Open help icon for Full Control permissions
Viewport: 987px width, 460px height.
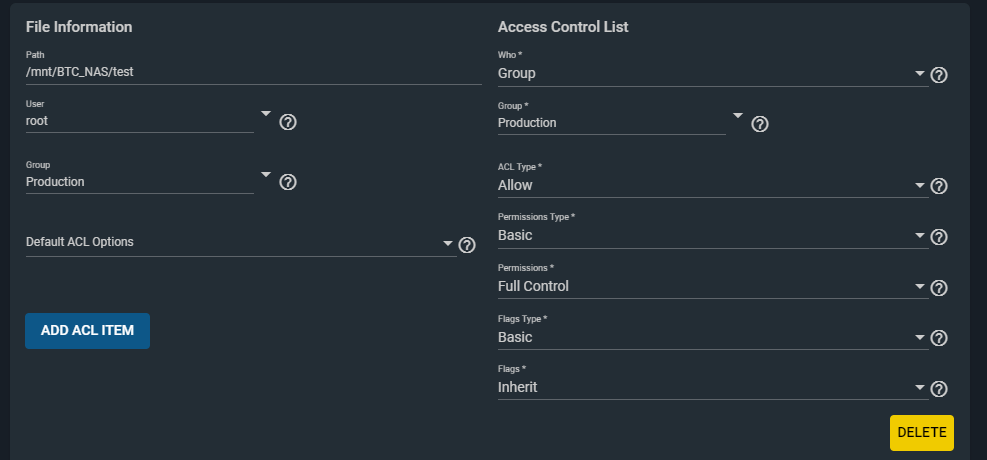(x=939, y=288)
